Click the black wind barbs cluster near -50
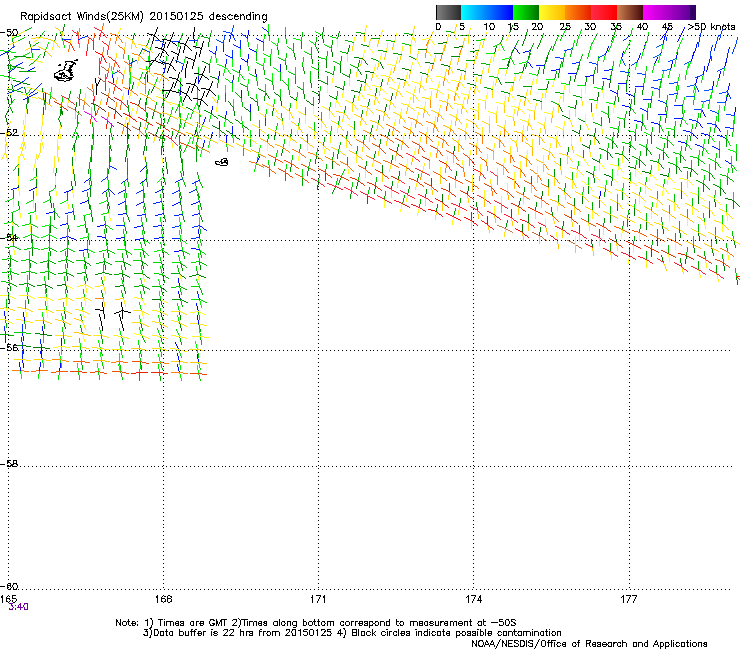The width and height of the screenshot is (740, 650). click(x=182, y=66)
